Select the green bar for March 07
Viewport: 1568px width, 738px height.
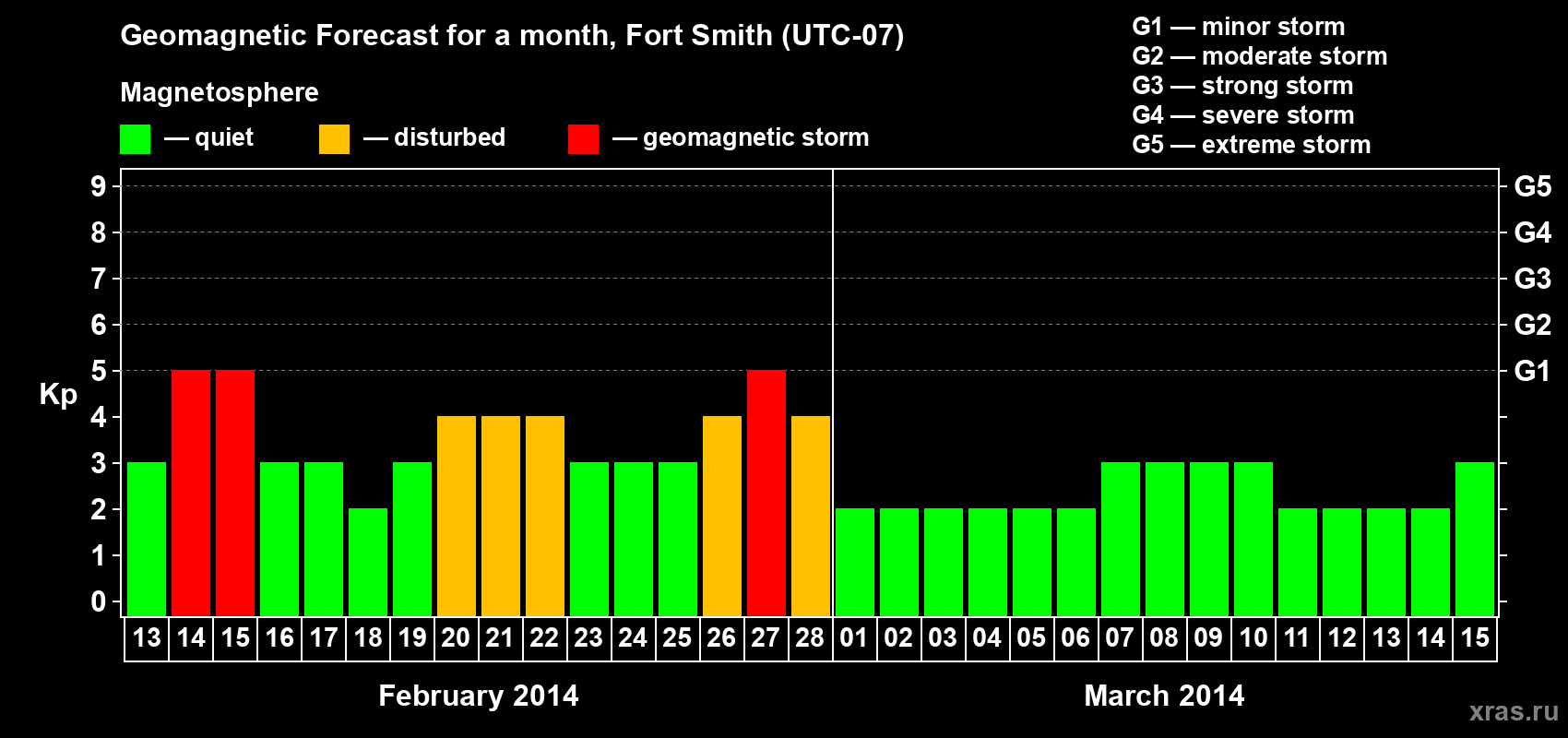pyautogui.click(x=1121, y=540)
